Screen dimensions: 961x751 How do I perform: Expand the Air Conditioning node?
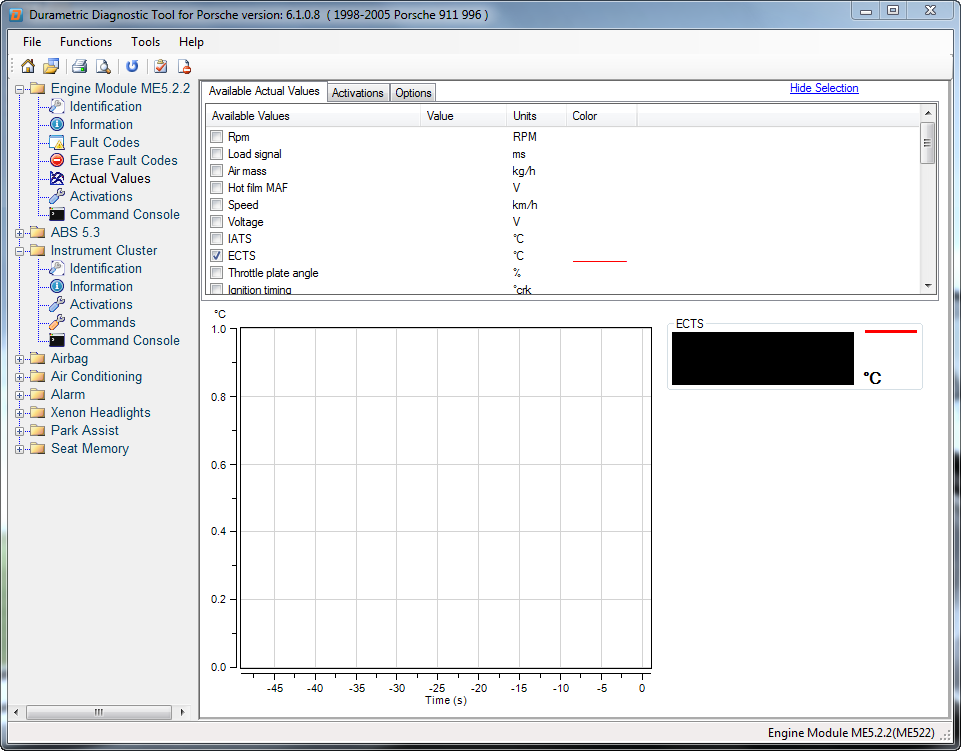(x=20, y=377)
